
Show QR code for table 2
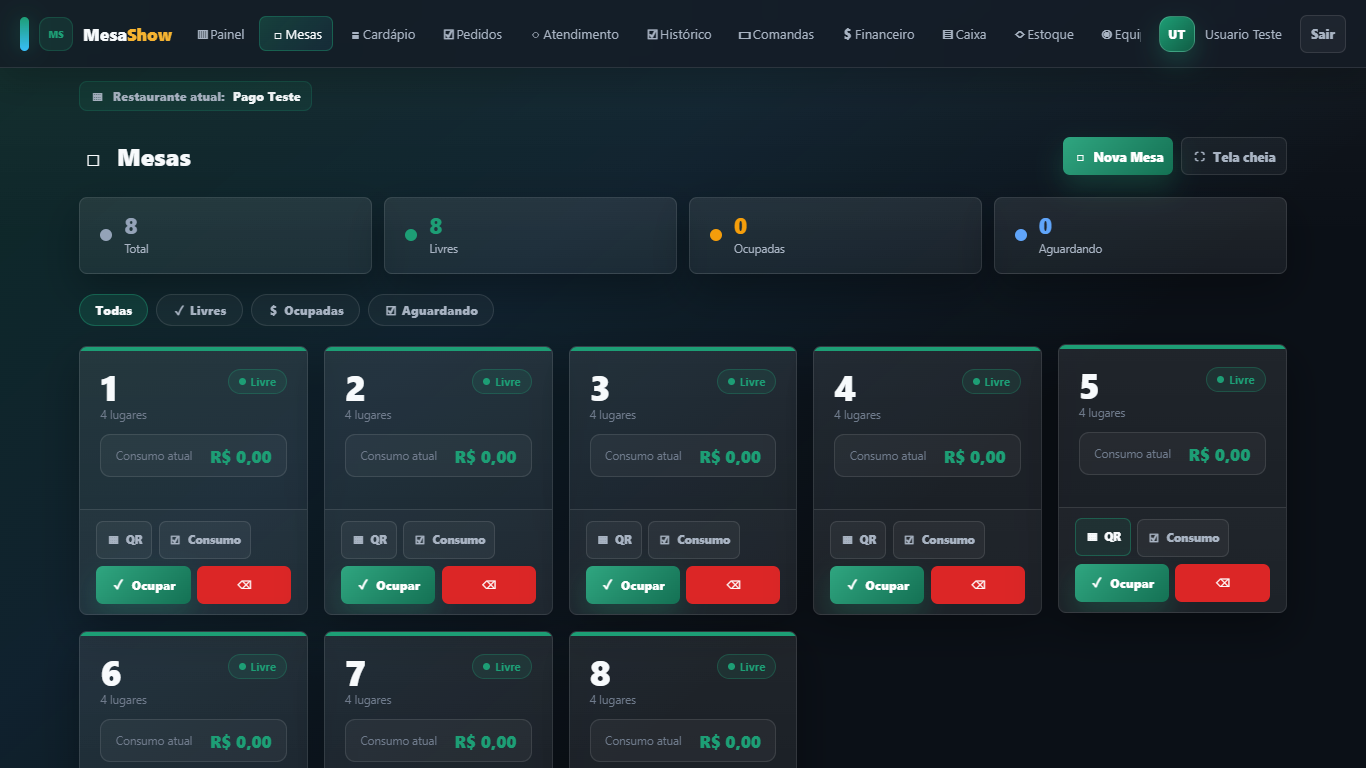(369, 540)
